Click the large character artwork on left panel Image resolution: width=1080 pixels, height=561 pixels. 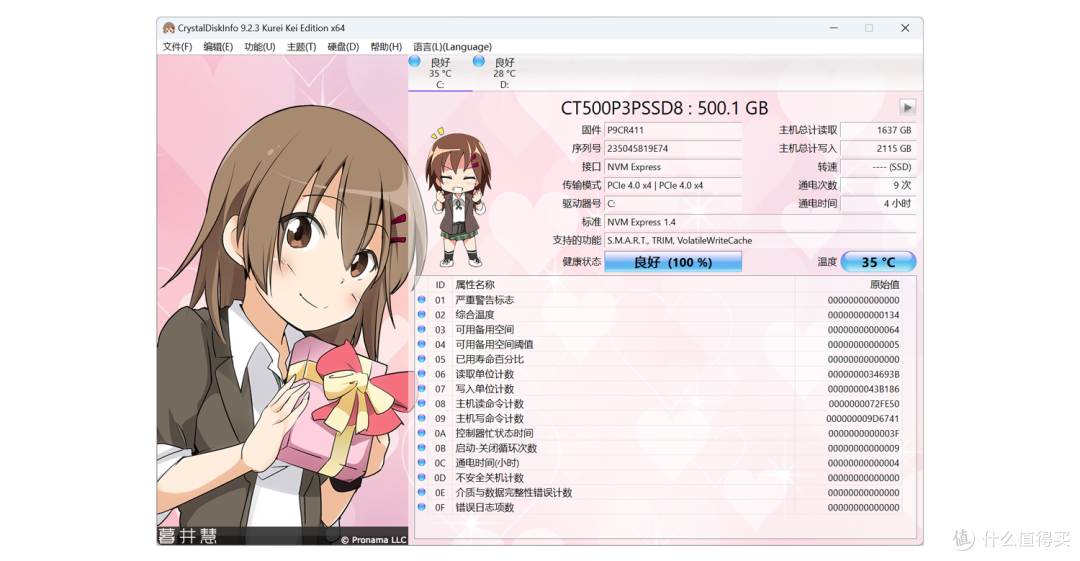282,300
